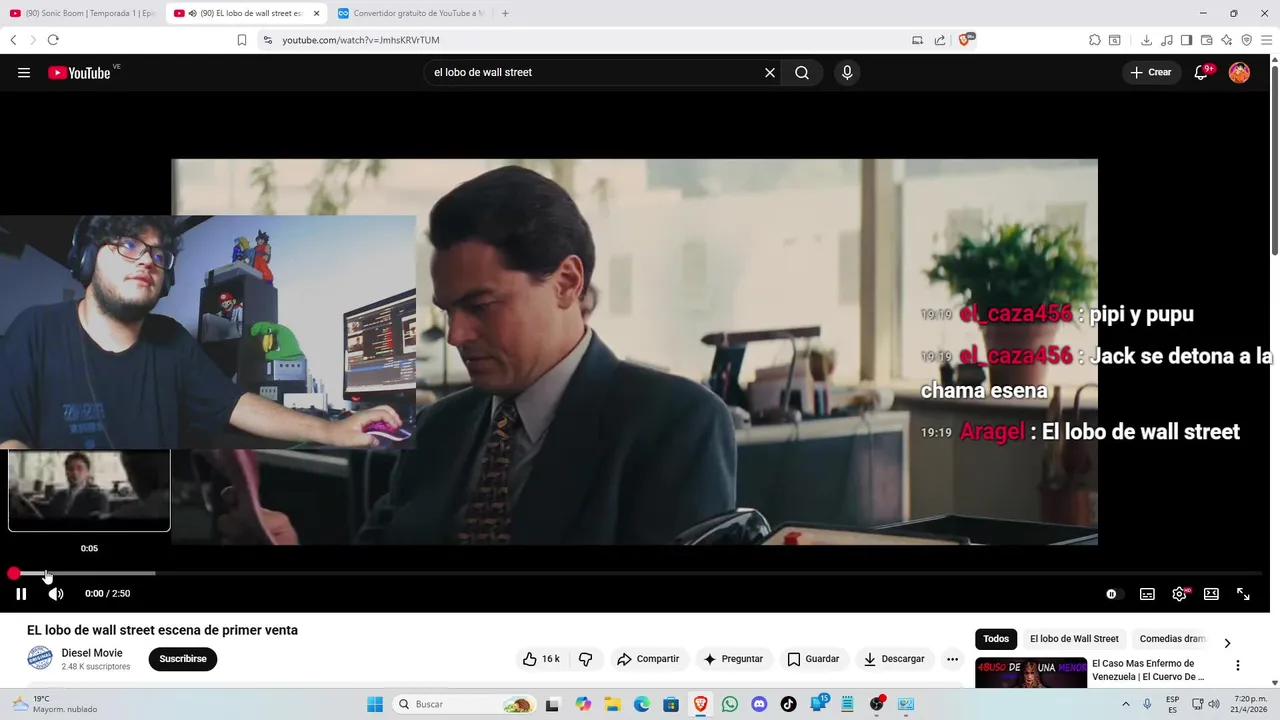The width and height of the screenshot is (1280, 720).
Task: Subscribe to Diesel Movie channel
Action: pos(183,659)
